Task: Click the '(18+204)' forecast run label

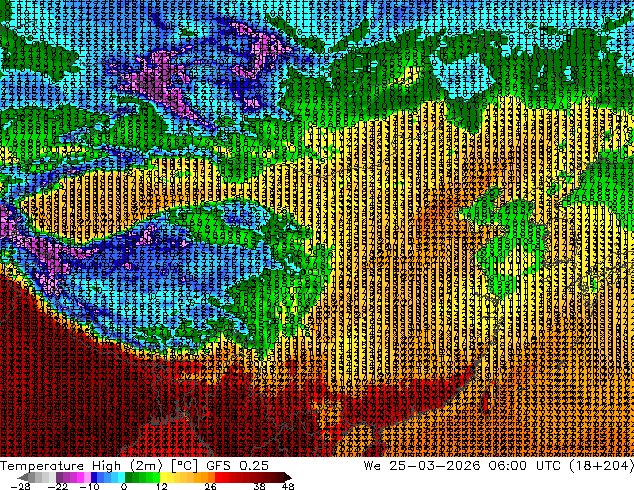Action: point(601,466)
